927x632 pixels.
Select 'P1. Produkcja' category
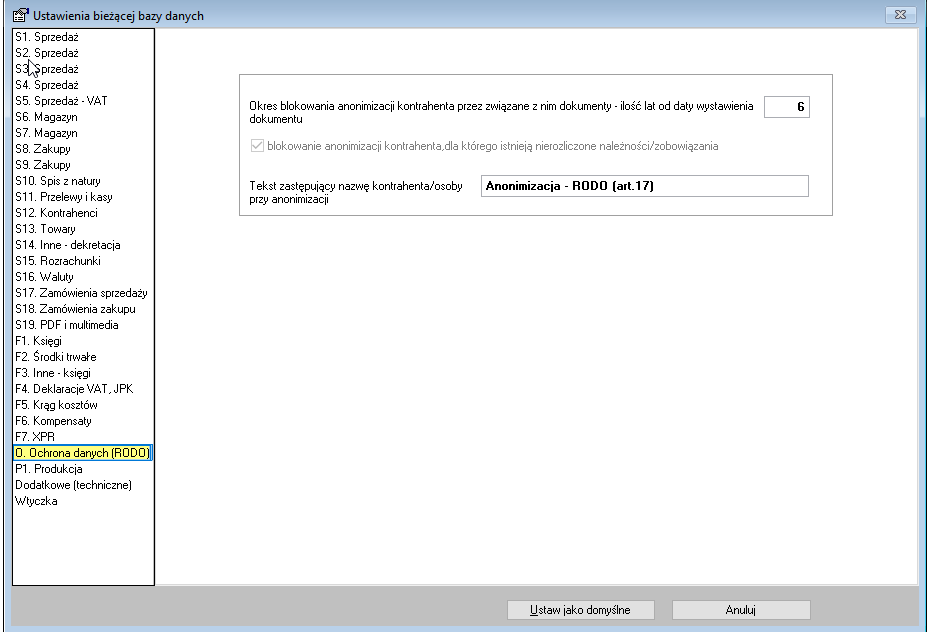[x=48, y=469]
